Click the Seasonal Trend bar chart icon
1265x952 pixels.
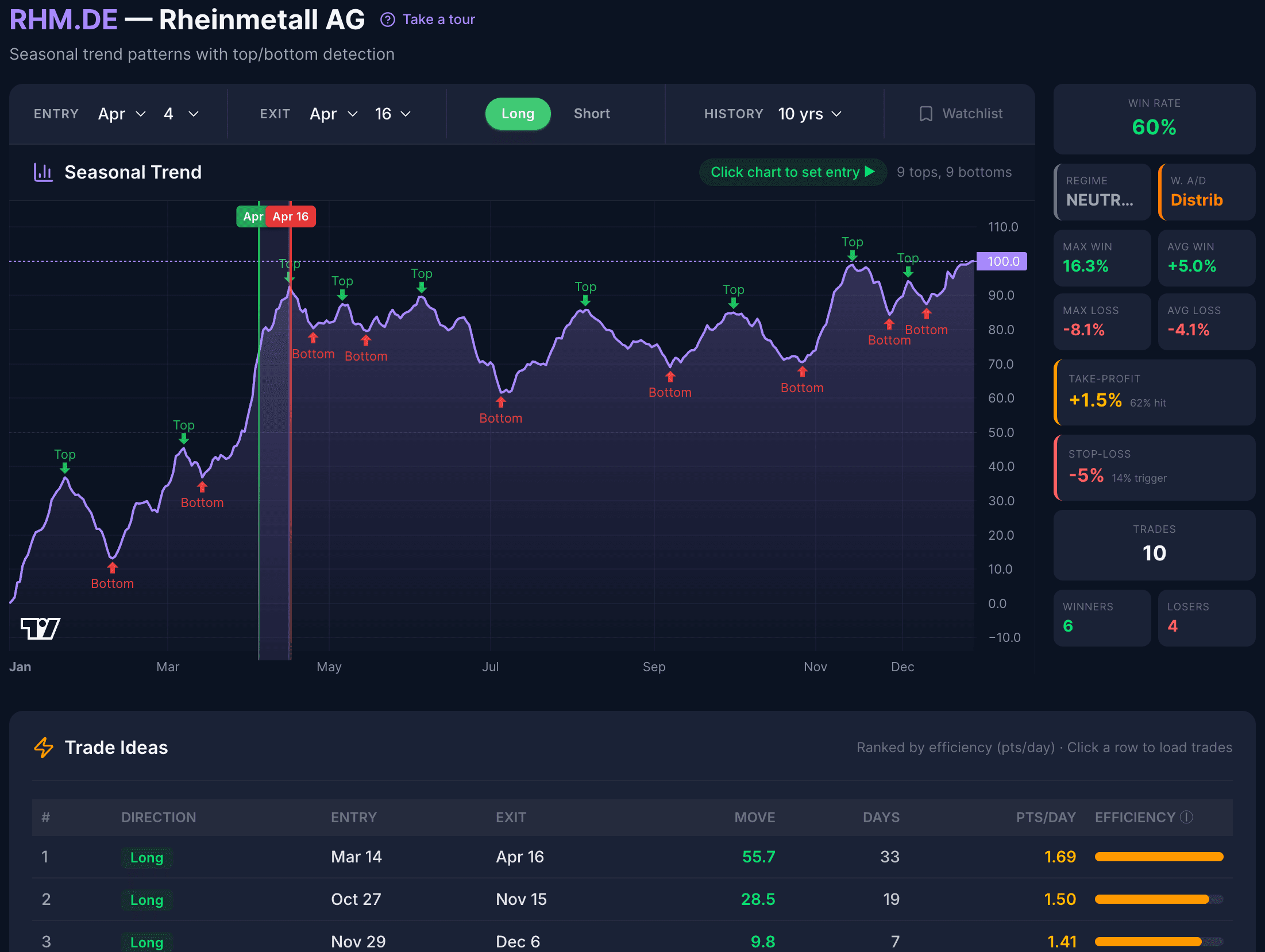[43, 171]
